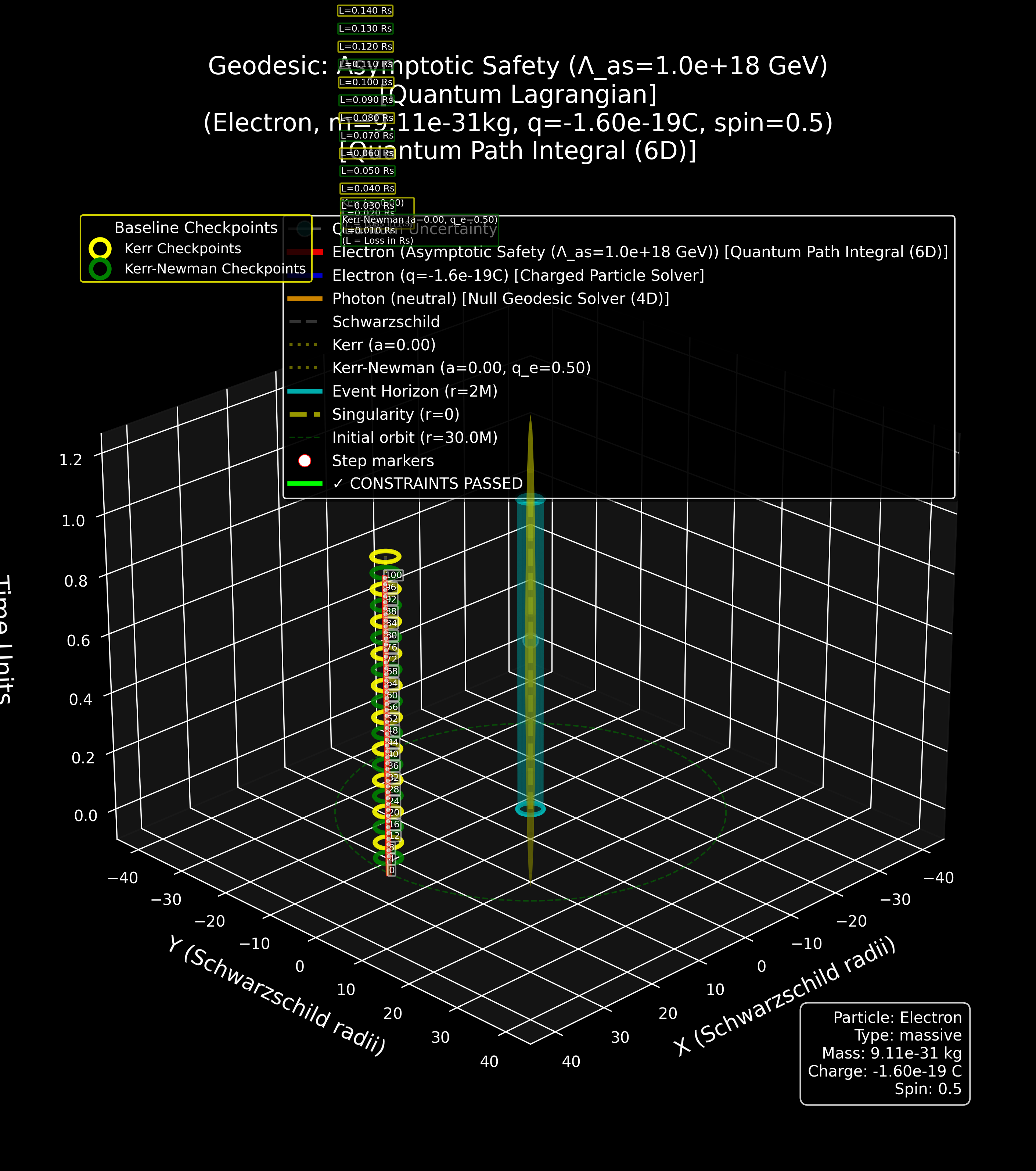Select the 'Mass: 9.11e-31 kg' info line
Screen dimensions: 1036x1171
point(892,1053)
